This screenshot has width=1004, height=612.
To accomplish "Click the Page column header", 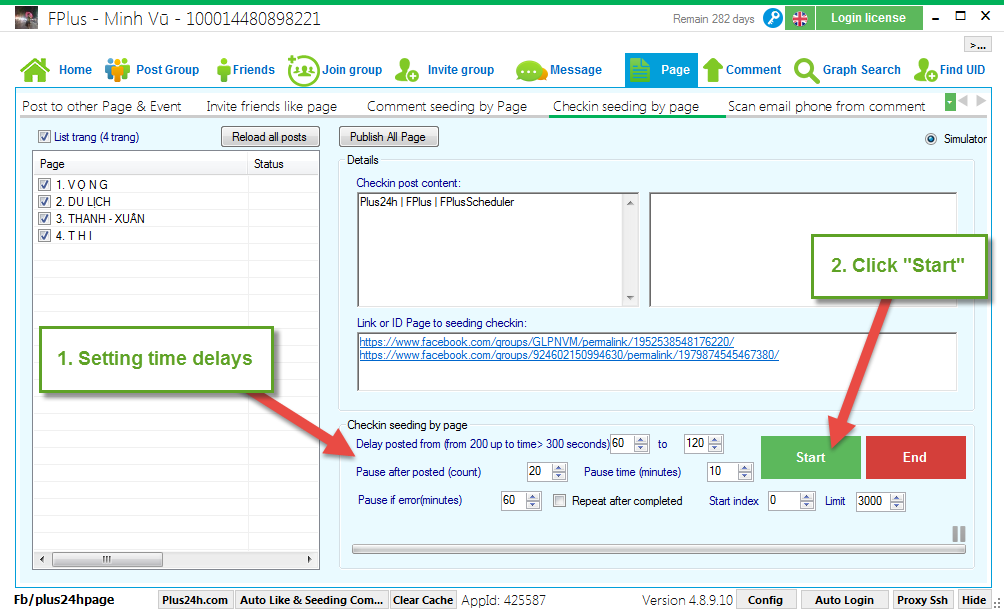I will click(140, 164).
